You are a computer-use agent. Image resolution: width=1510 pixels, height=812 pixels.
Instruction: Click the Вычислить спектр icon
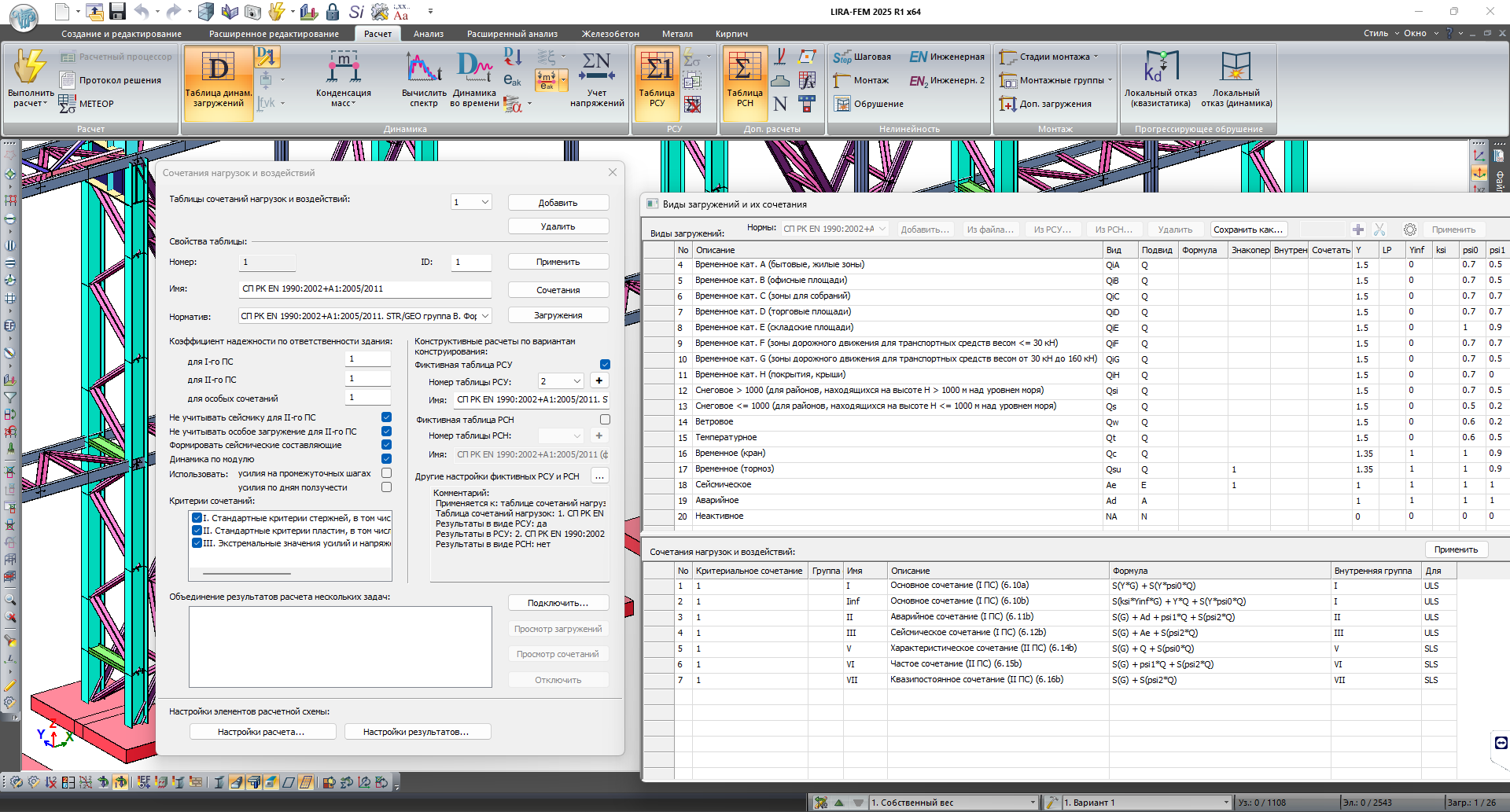pos(423,68)
